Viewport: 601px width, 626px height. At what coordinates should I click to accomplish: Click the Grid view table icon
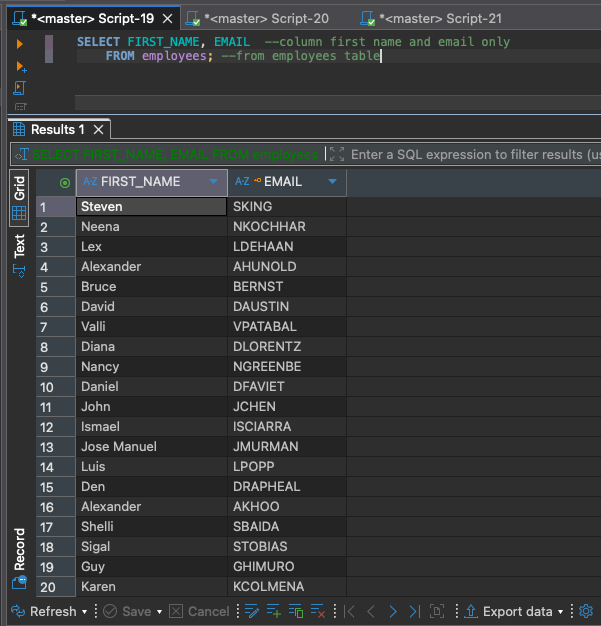point(19,213)
